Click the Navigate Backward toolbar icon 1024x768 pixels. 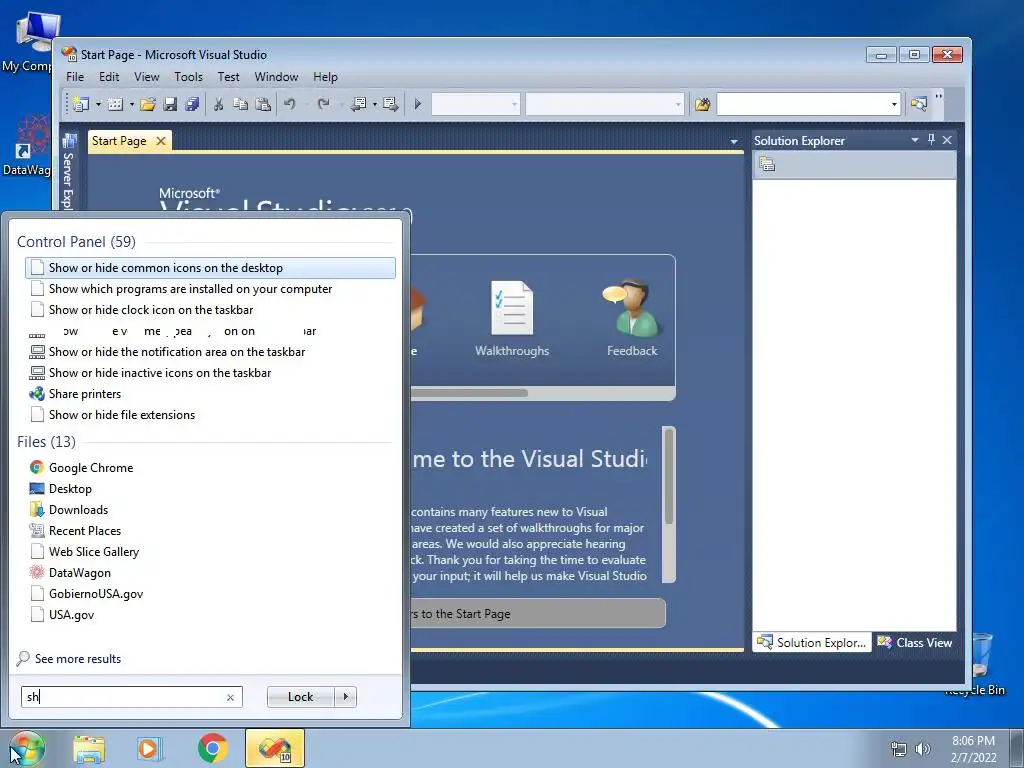[x=358, y=104]
